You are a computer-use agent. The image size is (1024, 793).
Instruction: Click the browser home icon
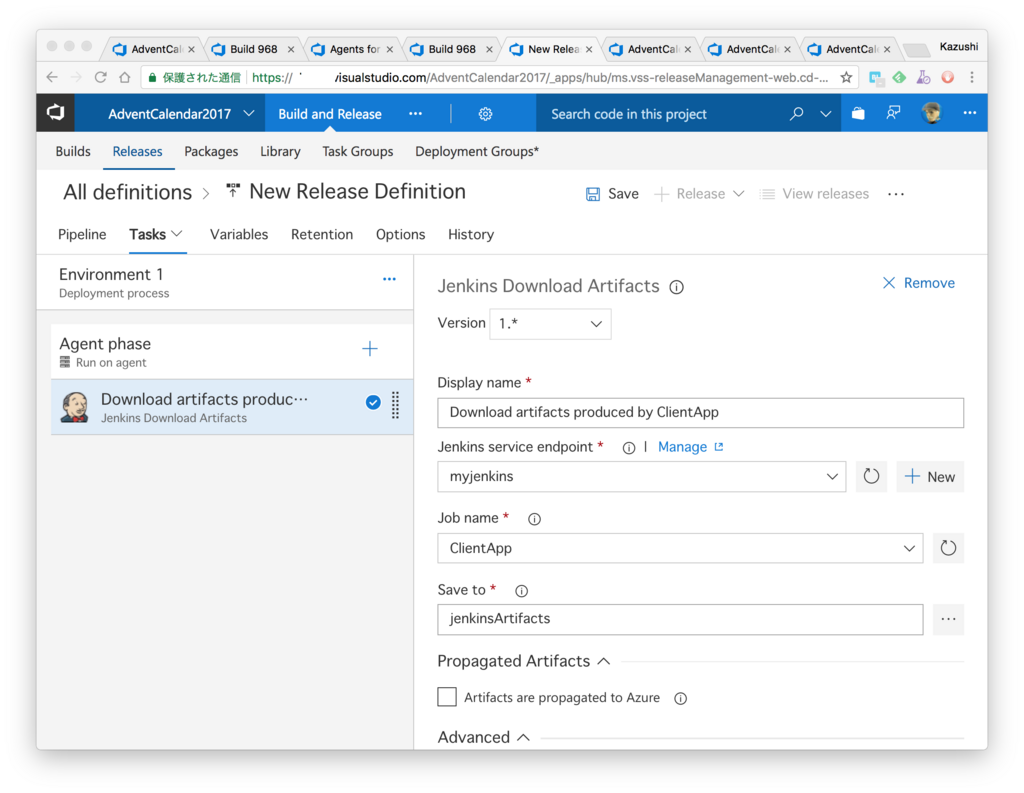[124, 77]
